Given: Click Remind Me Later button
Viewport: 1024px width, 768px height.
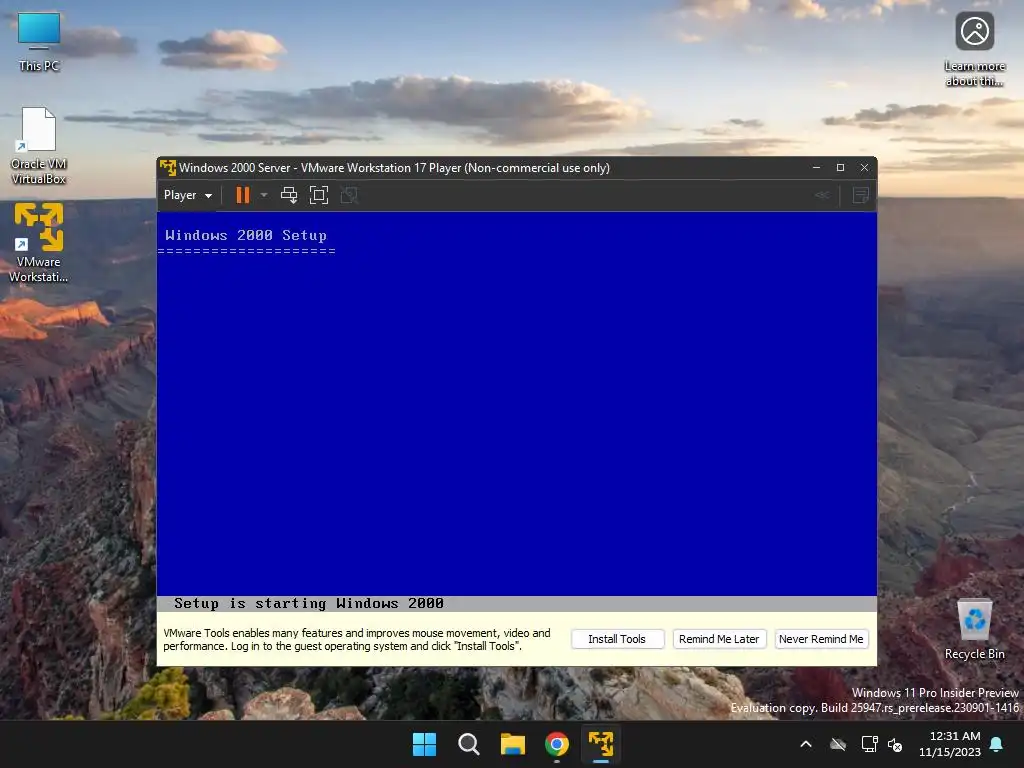Looking at the screenshot, I should click(719, 639).
